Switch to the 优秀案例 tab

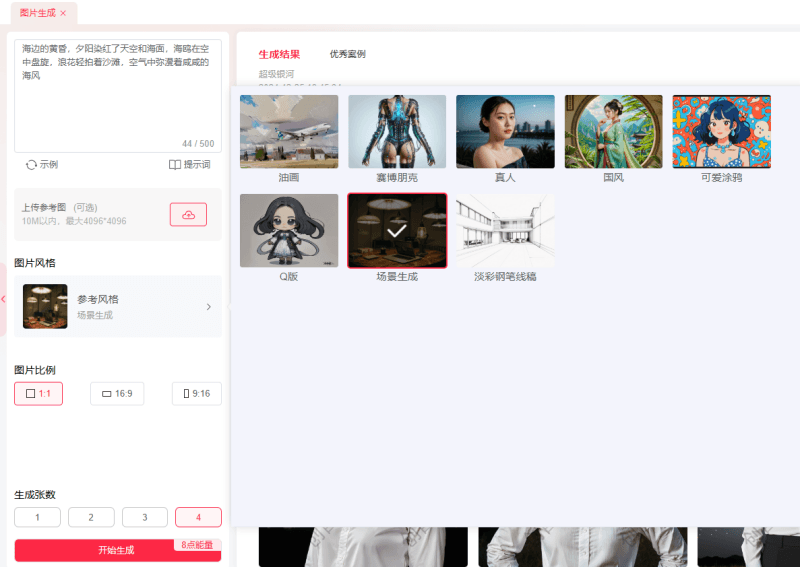[347, 54]
